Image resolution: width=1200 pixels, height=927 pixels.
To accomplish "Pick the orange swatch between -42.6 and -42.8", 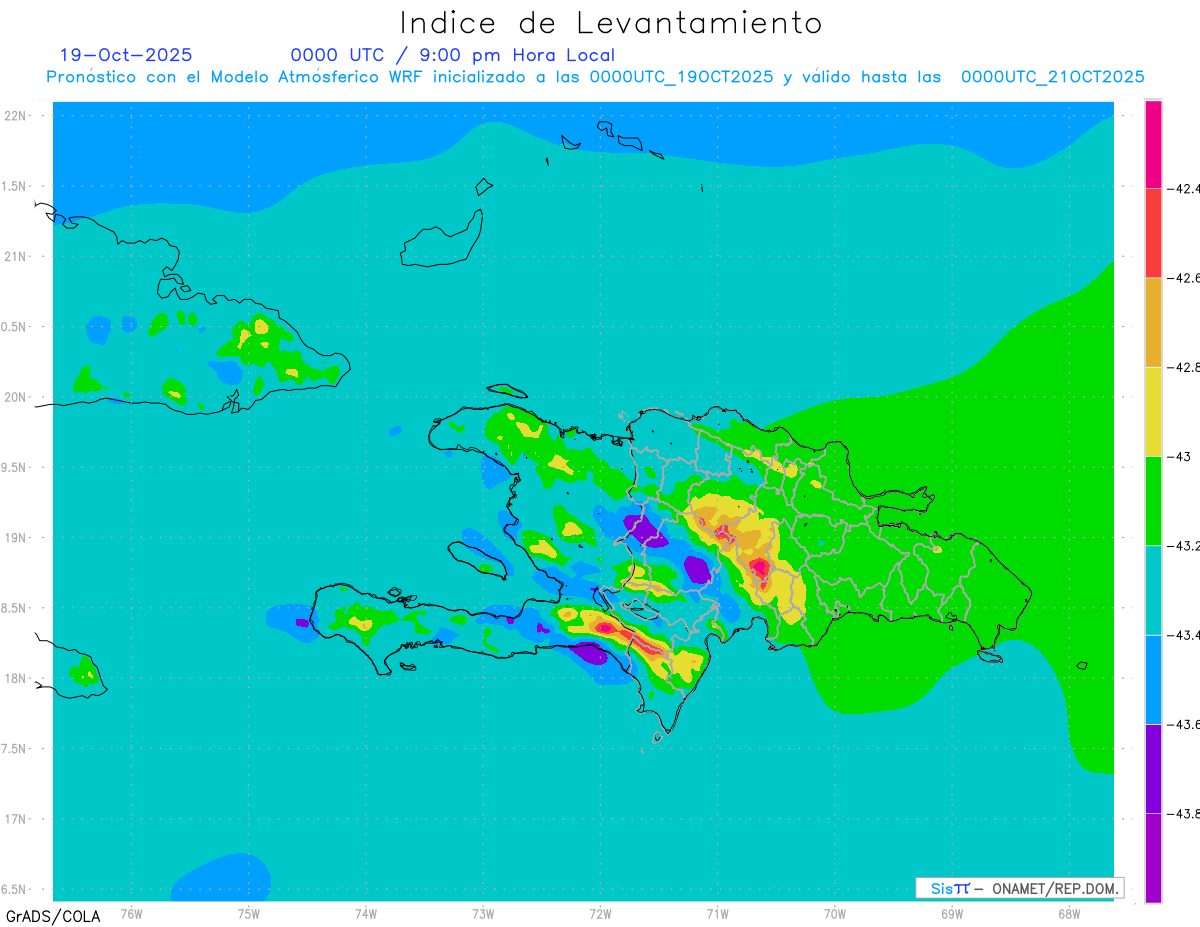I will [1153, 322].
